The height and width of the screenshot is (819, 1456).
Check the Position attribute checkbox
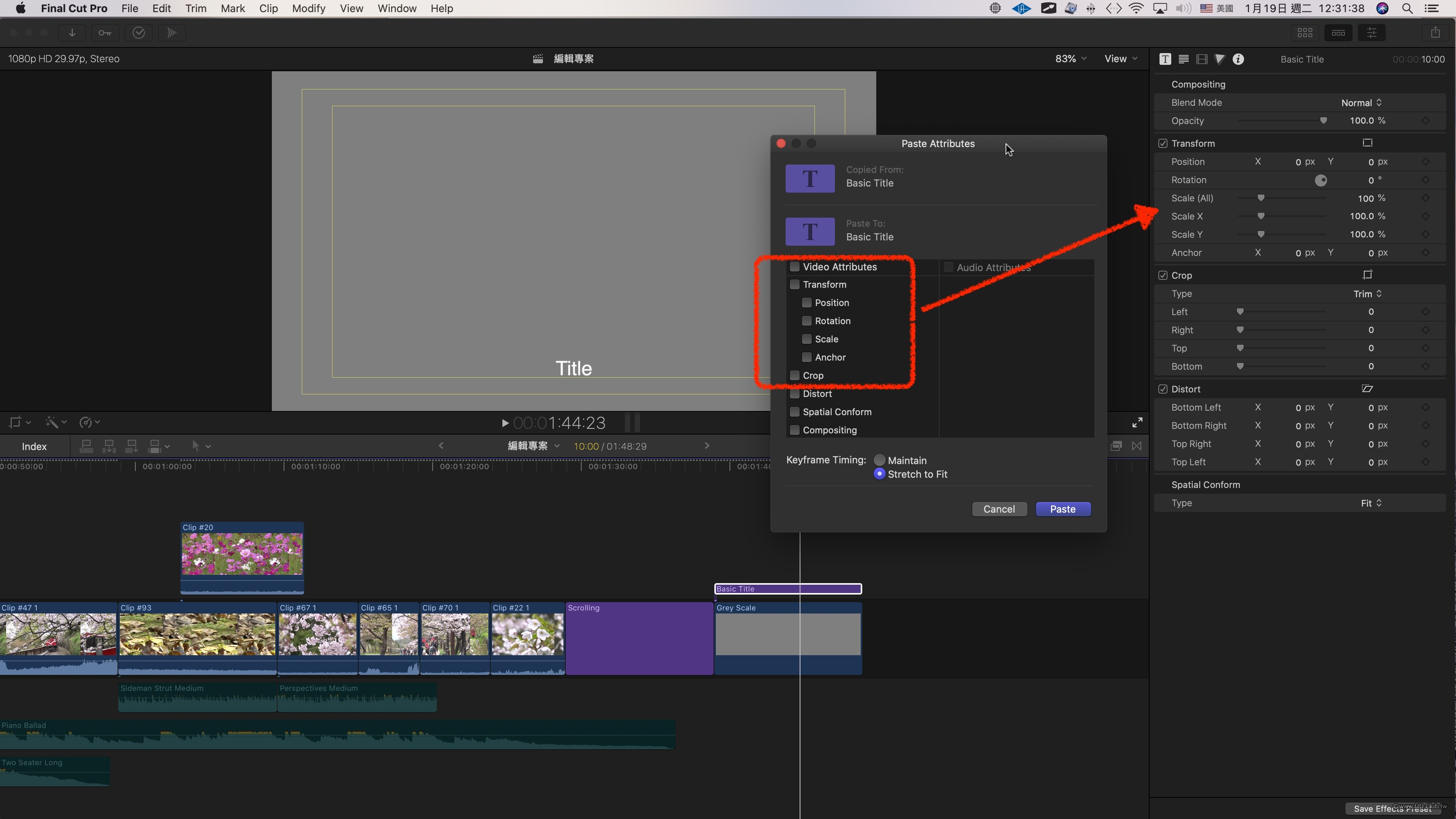coord(806,303)
